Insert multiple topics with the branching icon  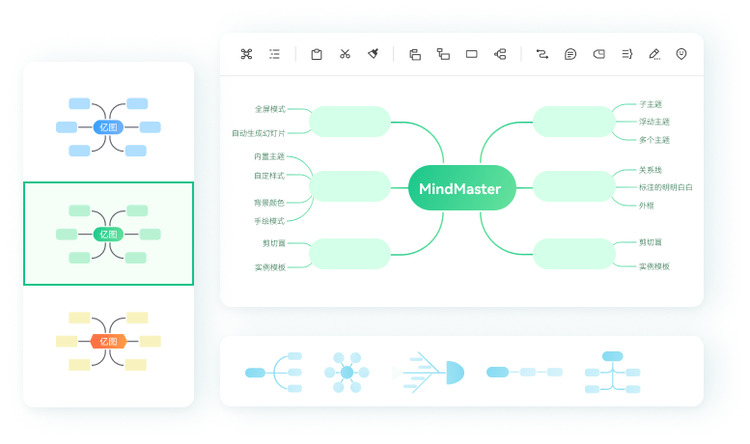(500, 54)
